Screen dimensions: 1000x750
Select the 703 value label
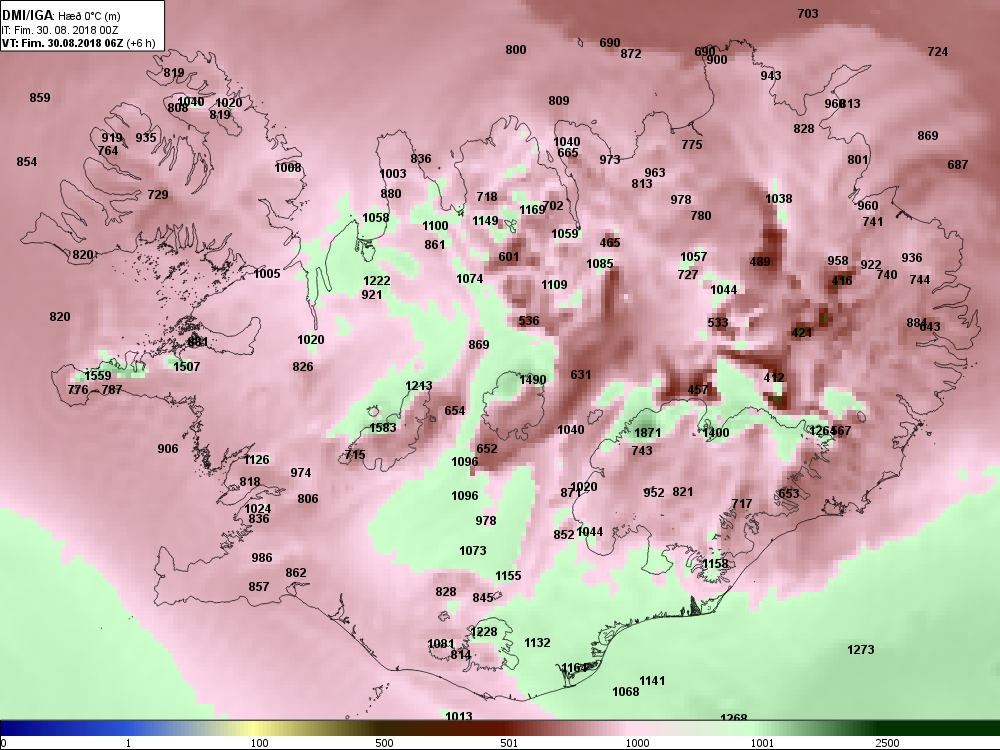[x=808, y=13]
